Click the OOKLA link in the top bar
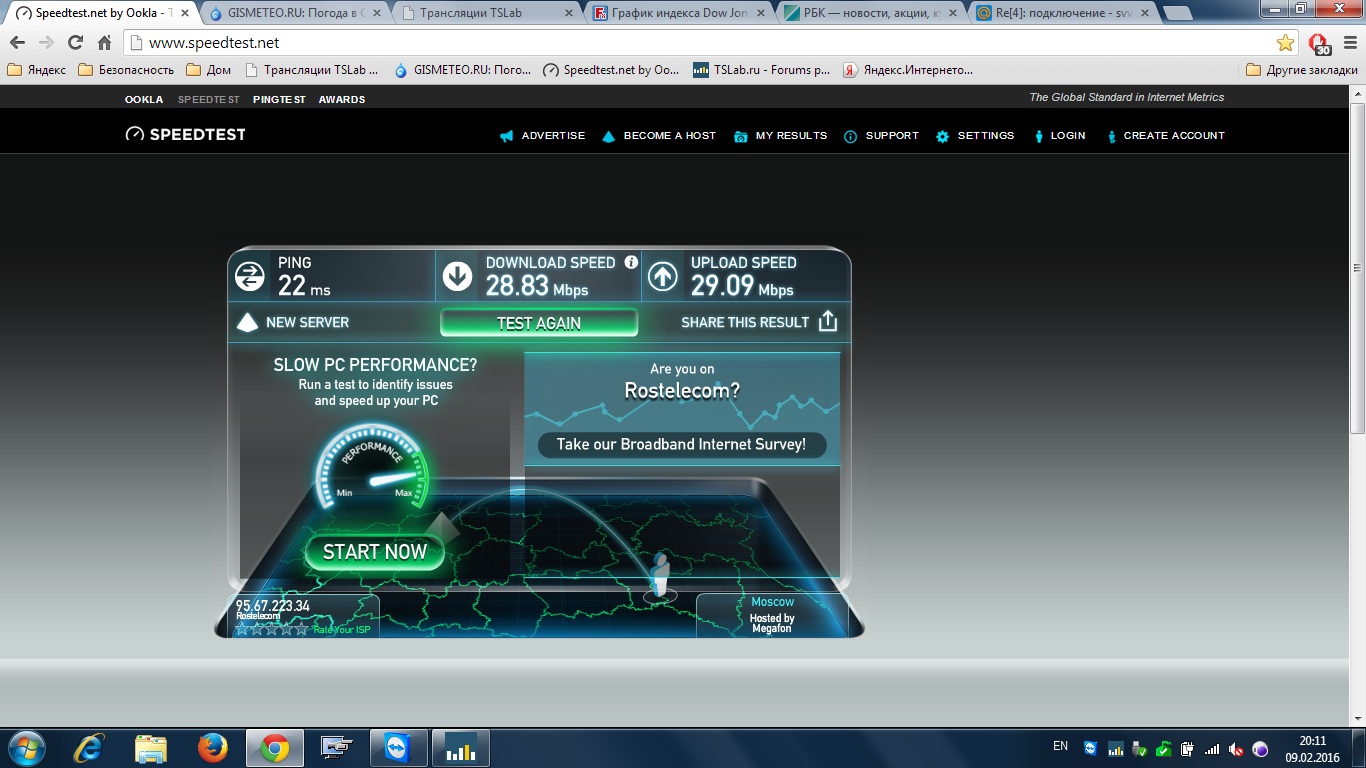 (144, 100)
